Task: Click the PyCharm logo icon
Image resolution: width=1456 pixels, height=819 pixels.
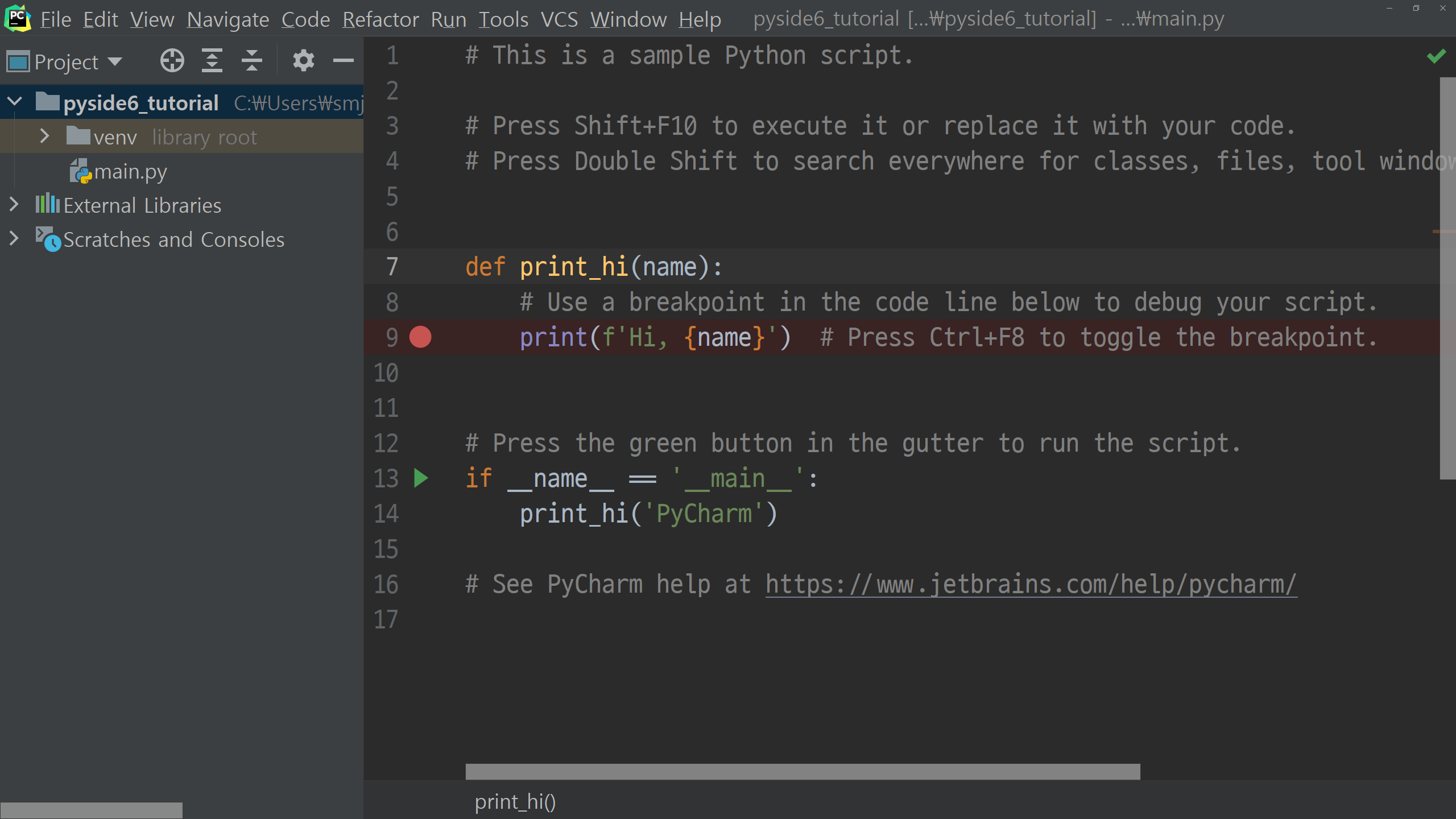Action: (17, 18)
